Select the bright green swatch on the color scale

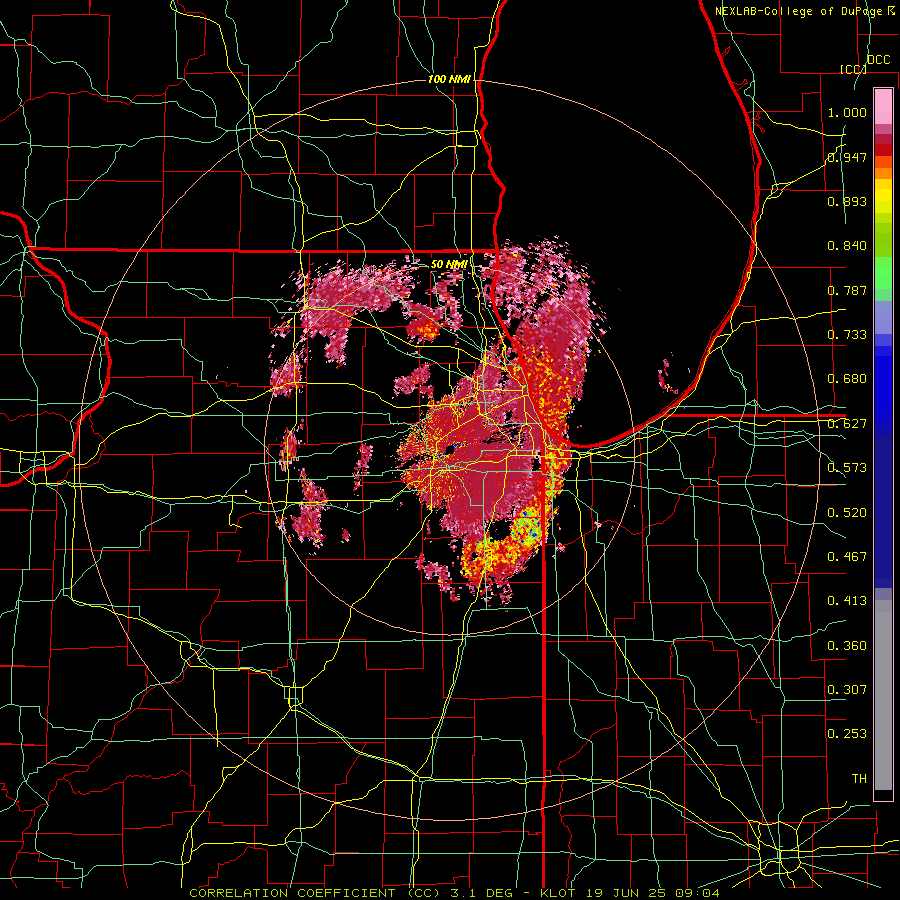[x=883, y=273]
